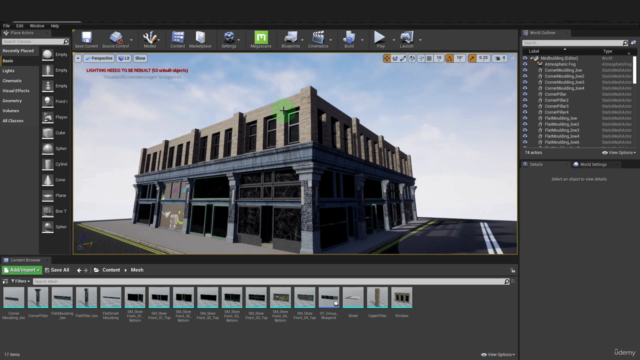The width and height of the screenshot is (640, 360).
Task: Open the Window menu
Action: tap(37, 26)
